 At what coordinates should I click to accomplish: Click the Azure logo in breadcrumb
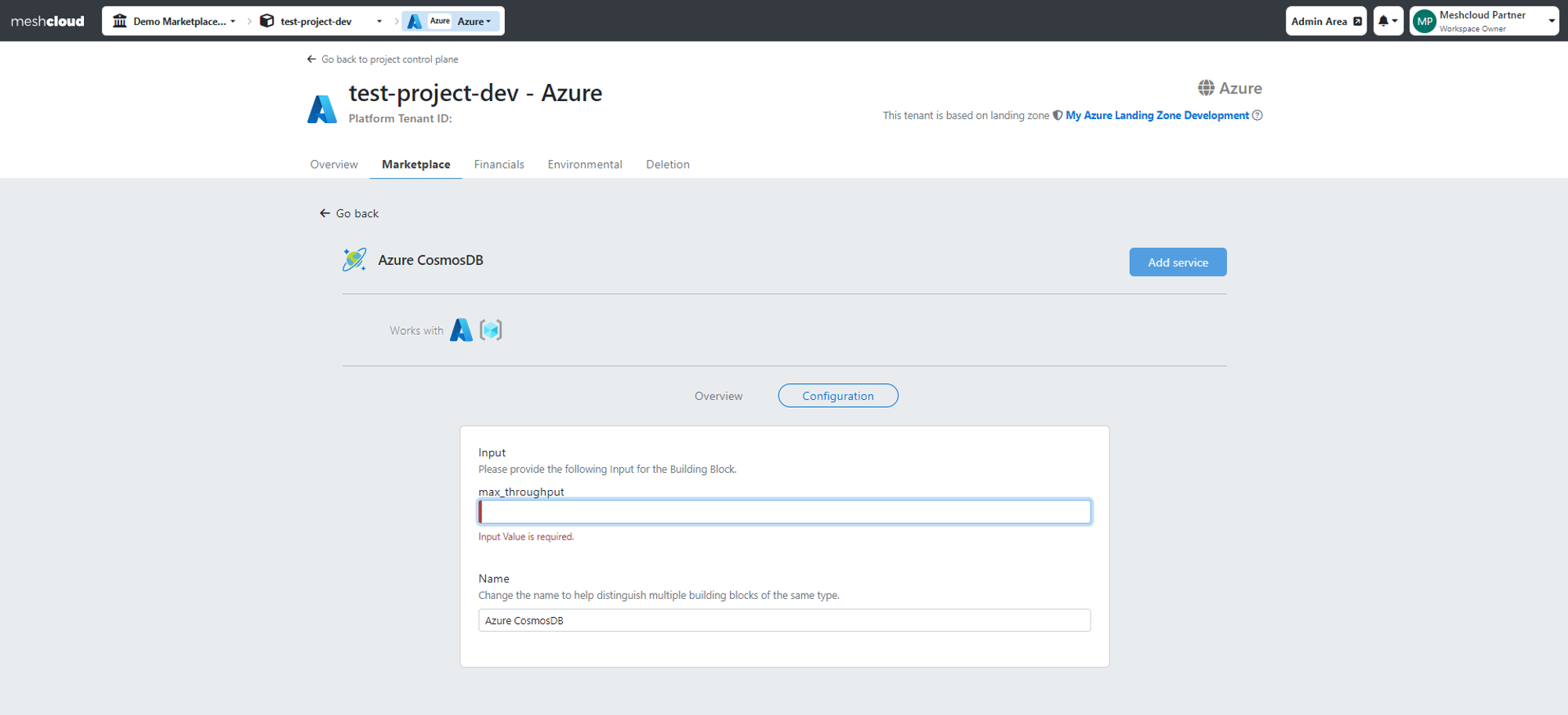(x=416, y=21)
